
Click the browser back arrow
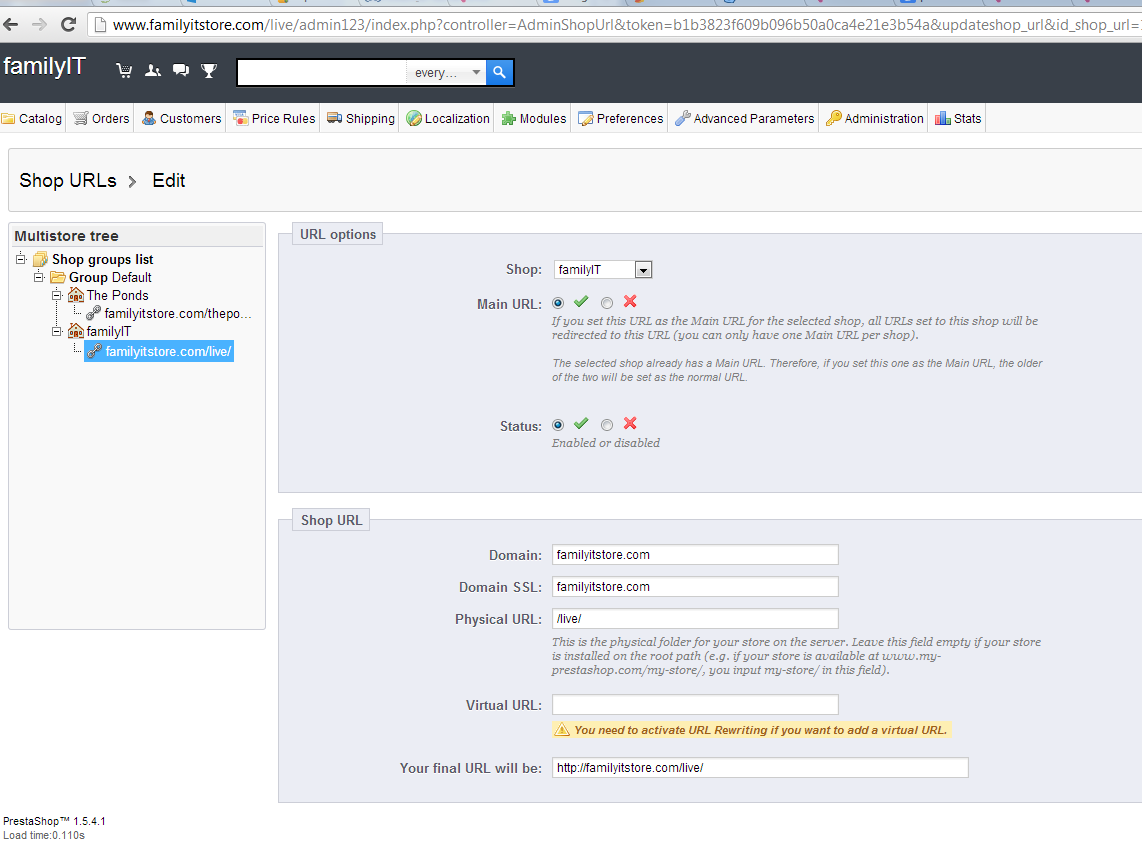(x=11, y=25)
